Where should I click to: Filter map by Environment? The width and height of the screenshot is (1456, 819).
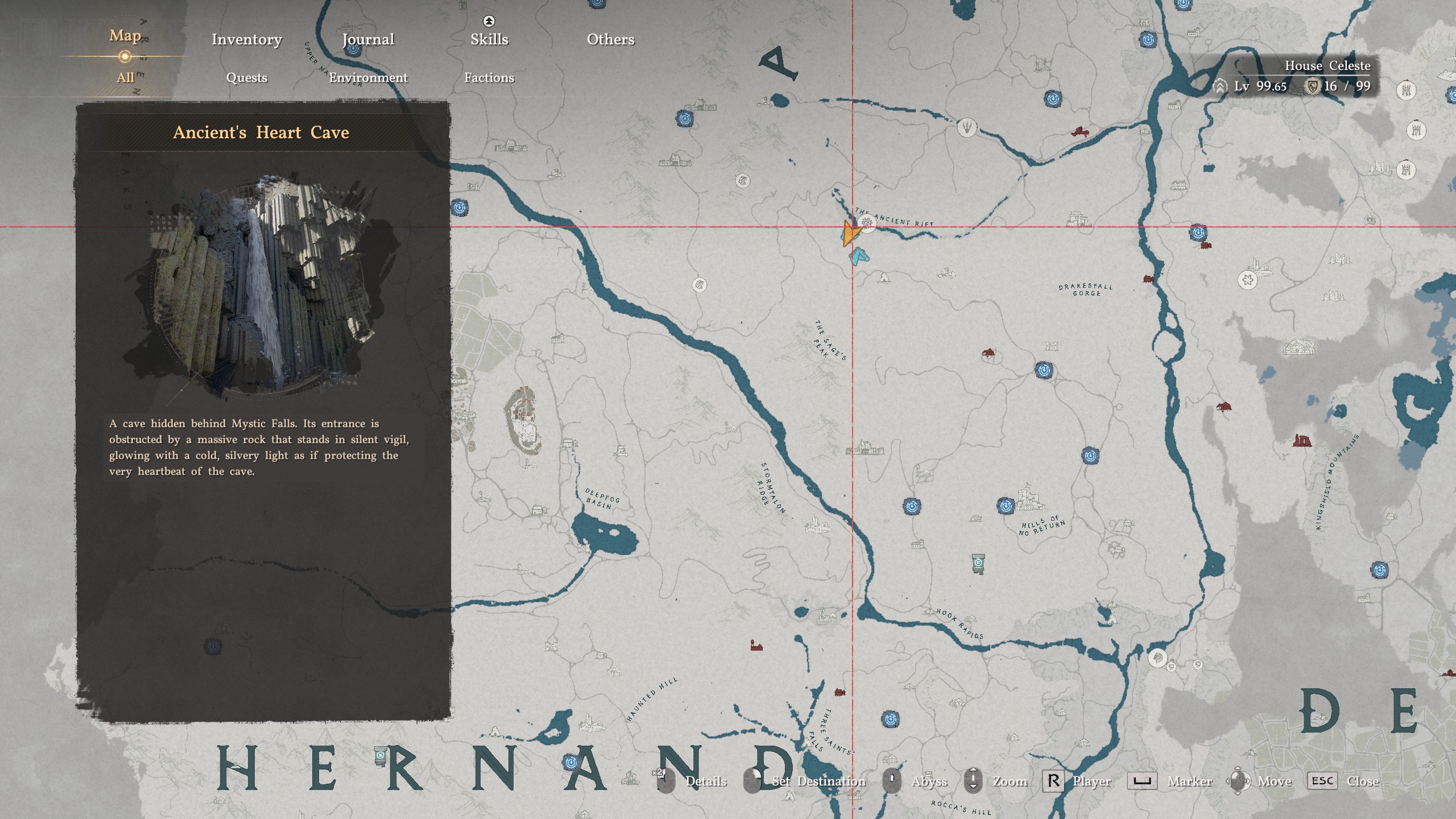368,77
